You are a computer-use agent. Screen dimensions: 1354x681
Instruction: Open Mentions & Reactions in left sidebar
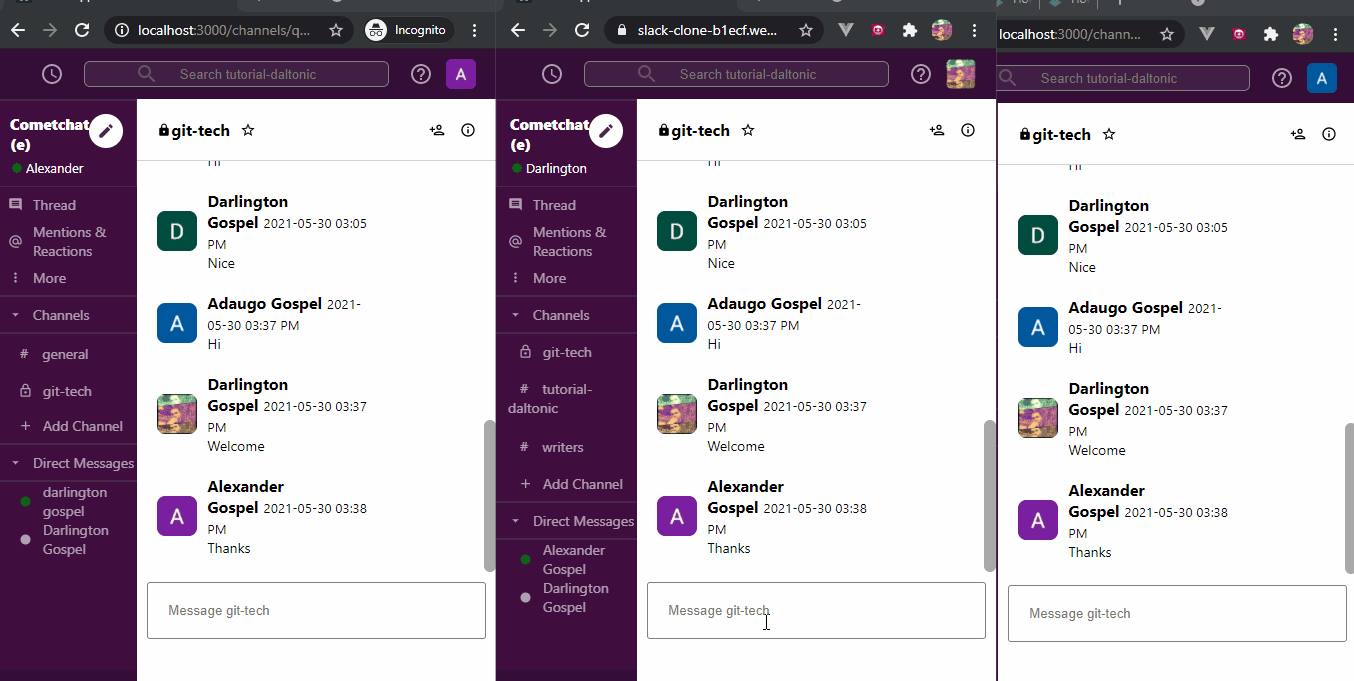(68, 242)
